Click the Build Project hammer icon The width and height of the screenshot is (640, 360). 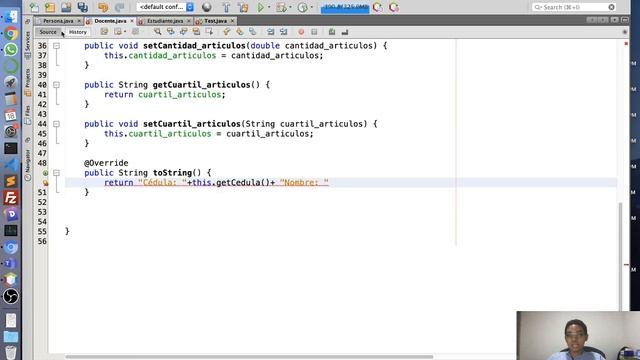click(227, 7)
